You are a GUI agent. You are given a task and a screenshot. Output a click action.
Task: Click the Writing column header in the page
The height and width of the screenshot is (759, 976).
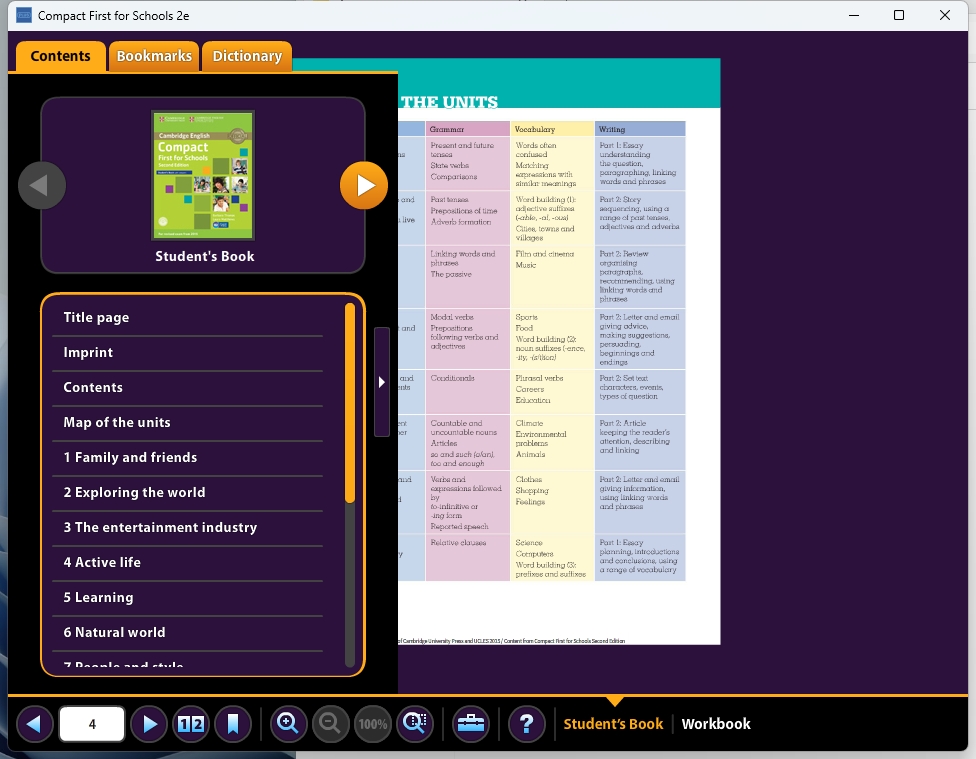point(640,129)
